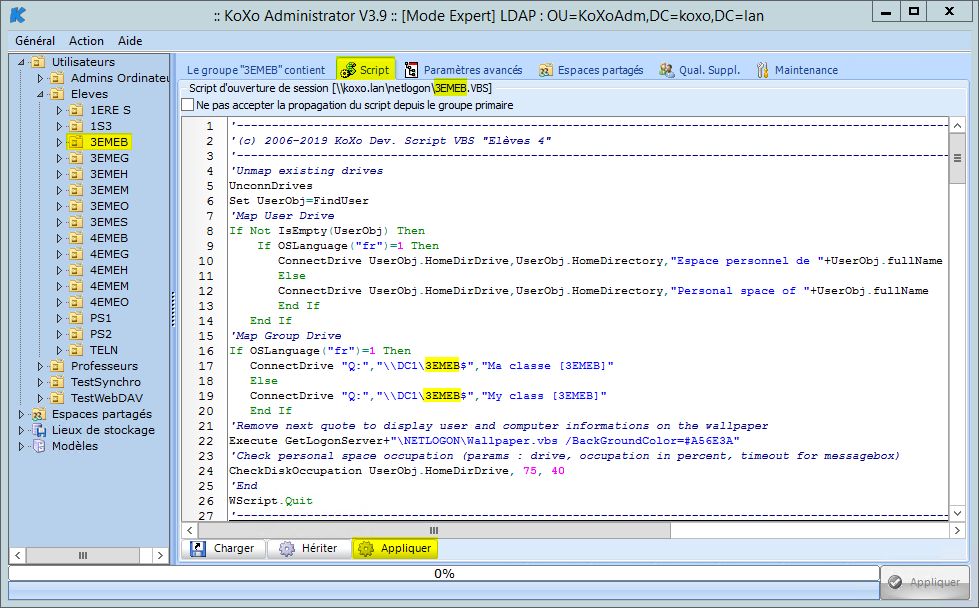
Task: Select the 3EMES group in the tree
Action: click(x=109, y=222)
